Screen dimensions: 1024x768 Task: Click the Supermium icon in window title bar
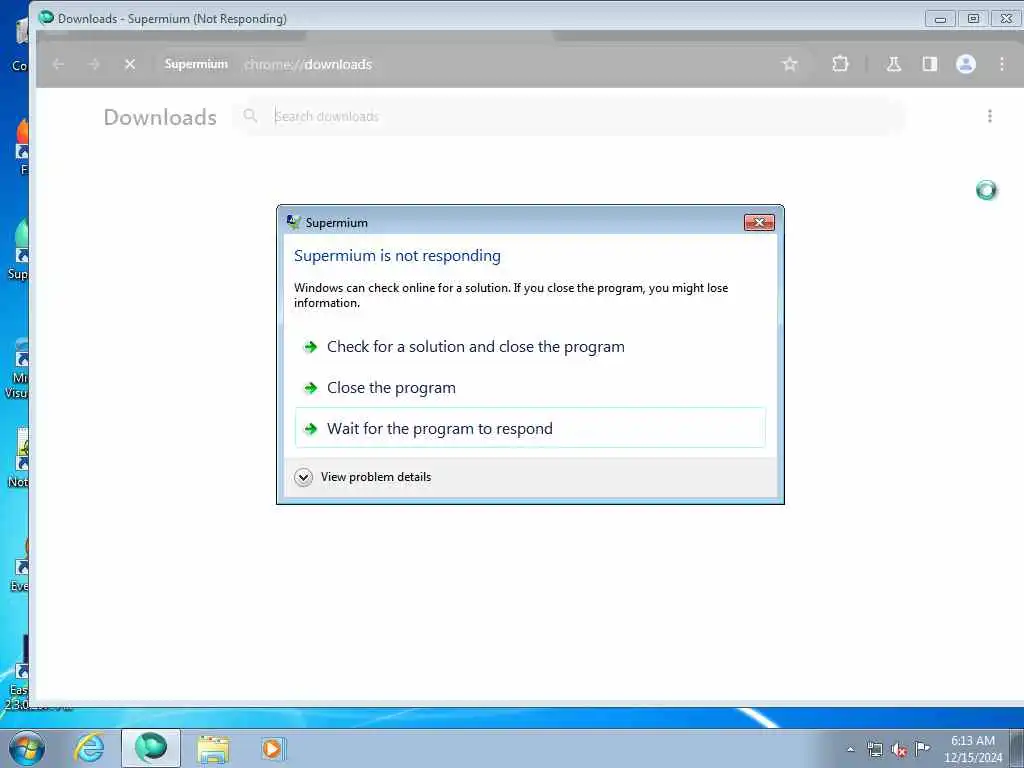click(46, 18)
